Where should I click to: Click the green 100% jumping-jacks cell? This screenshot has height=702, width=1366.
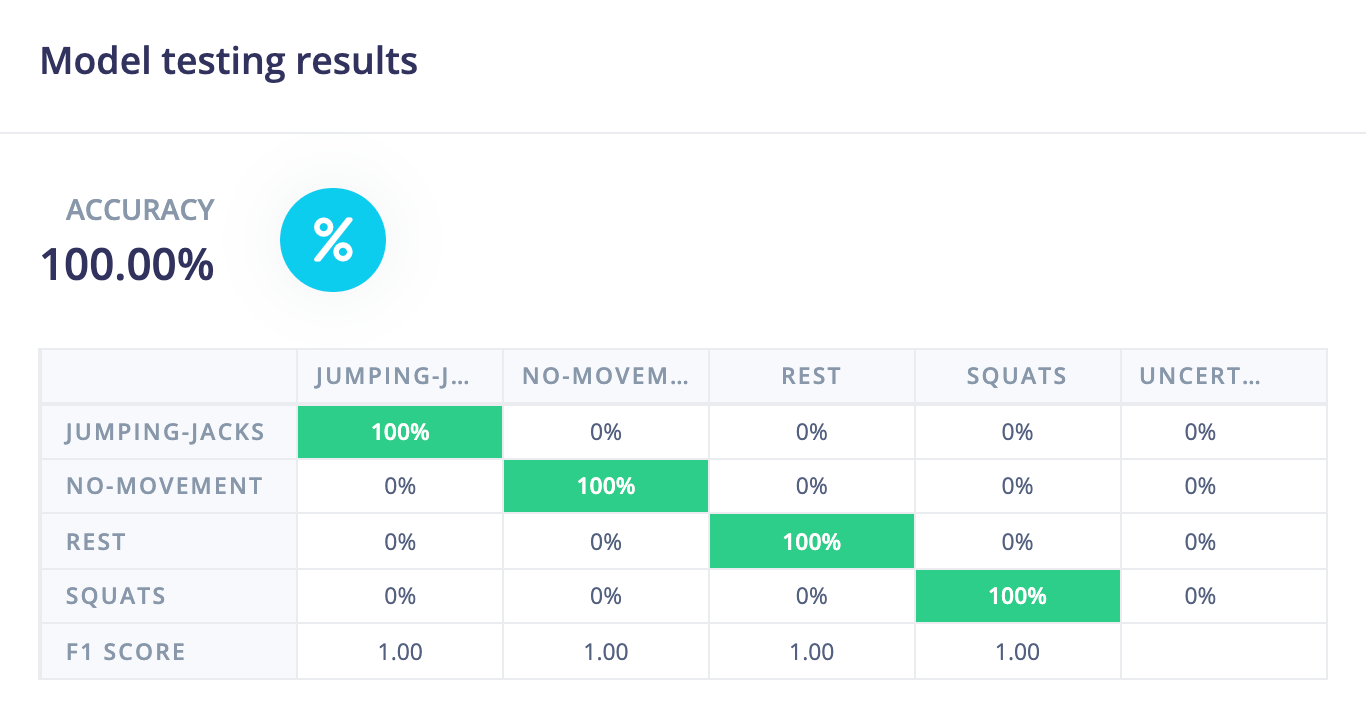point(400,432)
